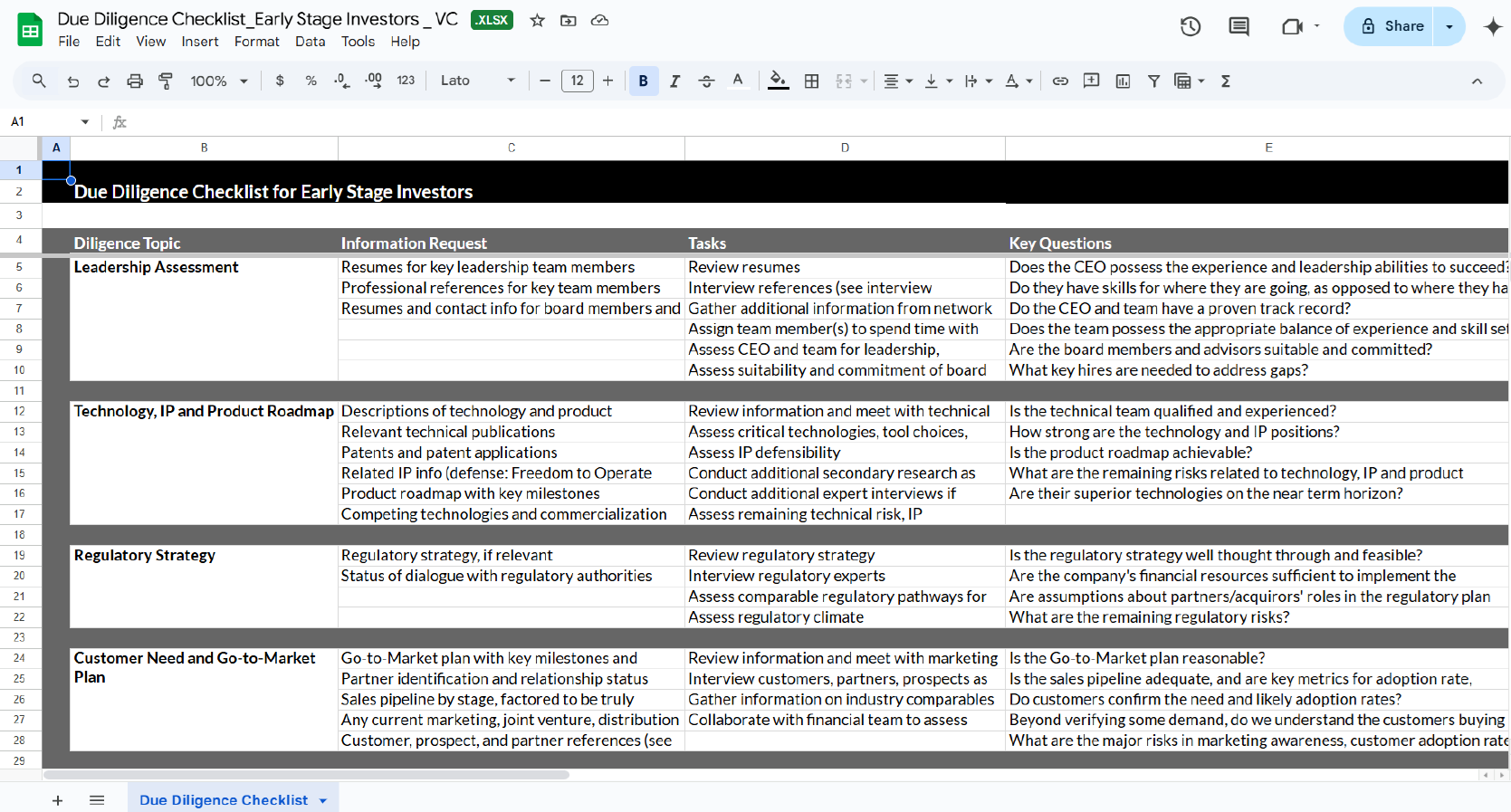The width and height of the screenshot is (1511, 812).
Task: Open the Lato font dropdown
Action: pyautogui.click(x=478, y=81)
